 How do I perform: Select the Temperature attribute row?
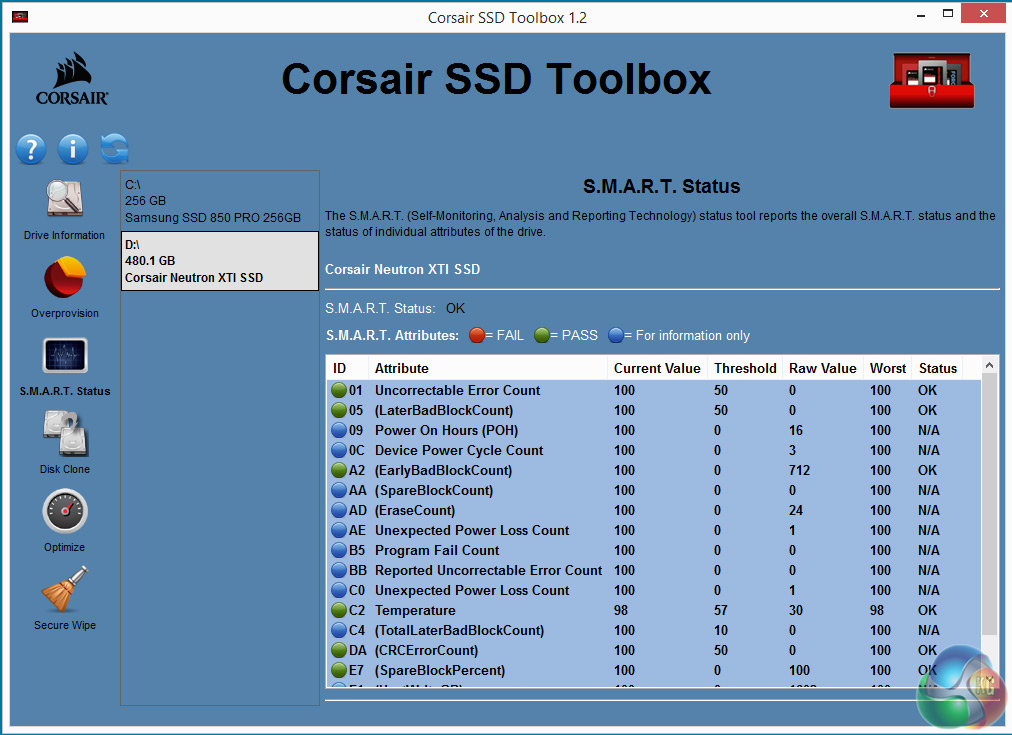coord(415,610)
